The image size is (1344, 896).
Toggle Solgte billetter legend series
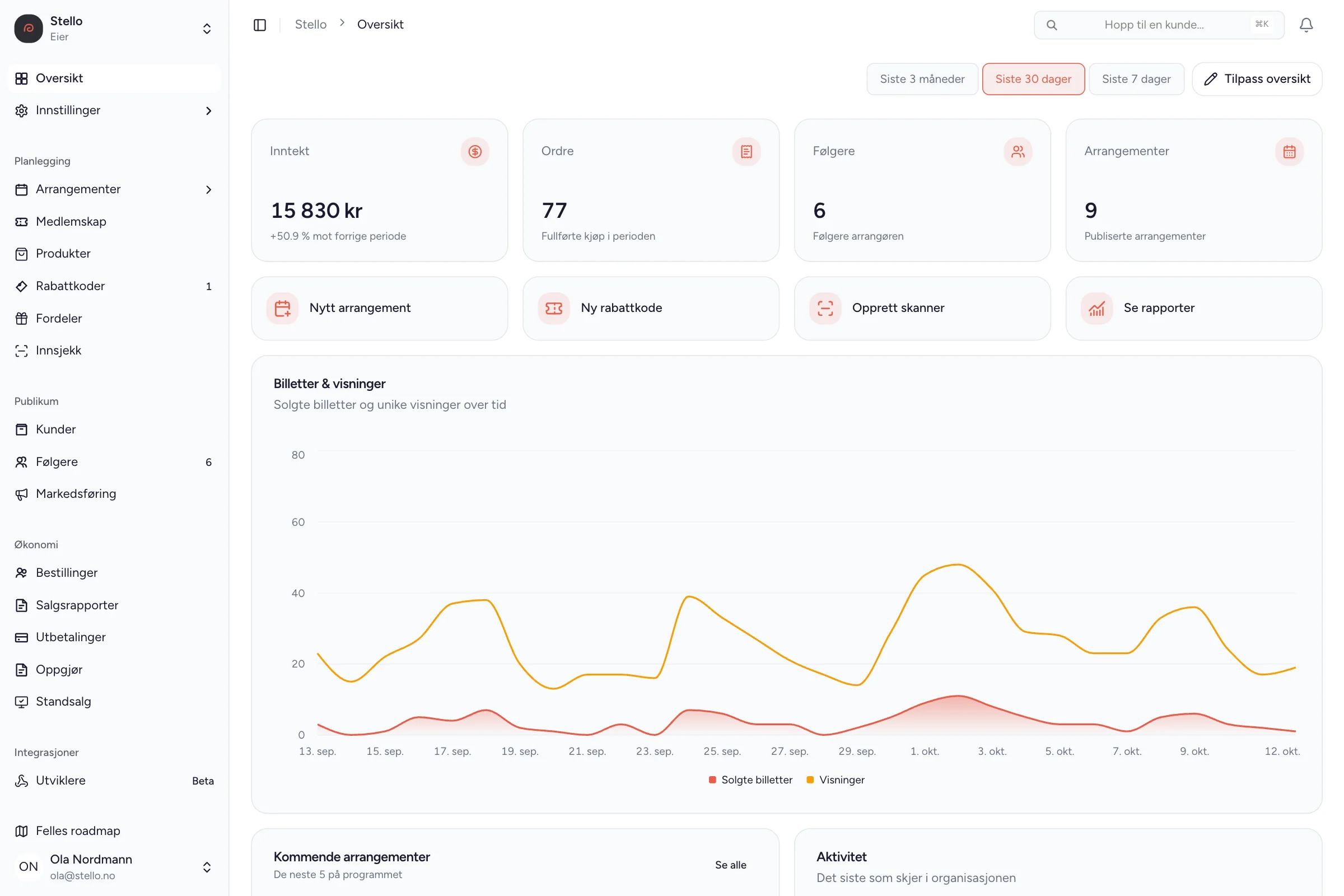(x=750, y=780)
